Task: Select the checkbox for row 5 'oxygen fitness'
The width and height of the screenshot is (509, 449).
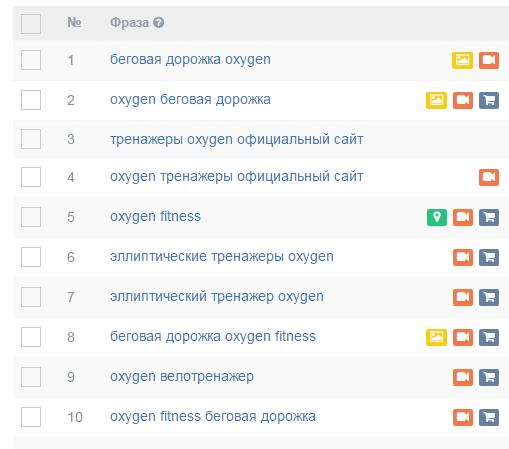Action: pos(31,217)
